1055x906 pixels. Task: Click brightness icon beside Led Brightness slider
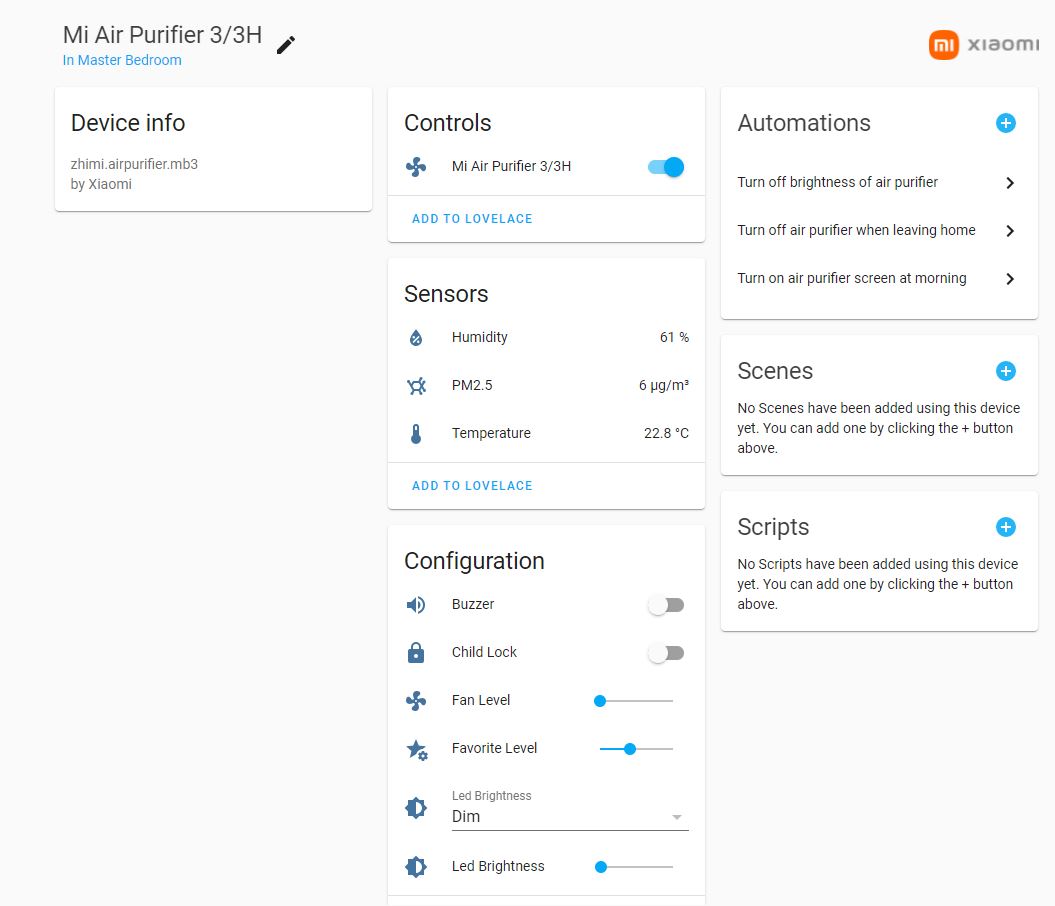[416, 866]
